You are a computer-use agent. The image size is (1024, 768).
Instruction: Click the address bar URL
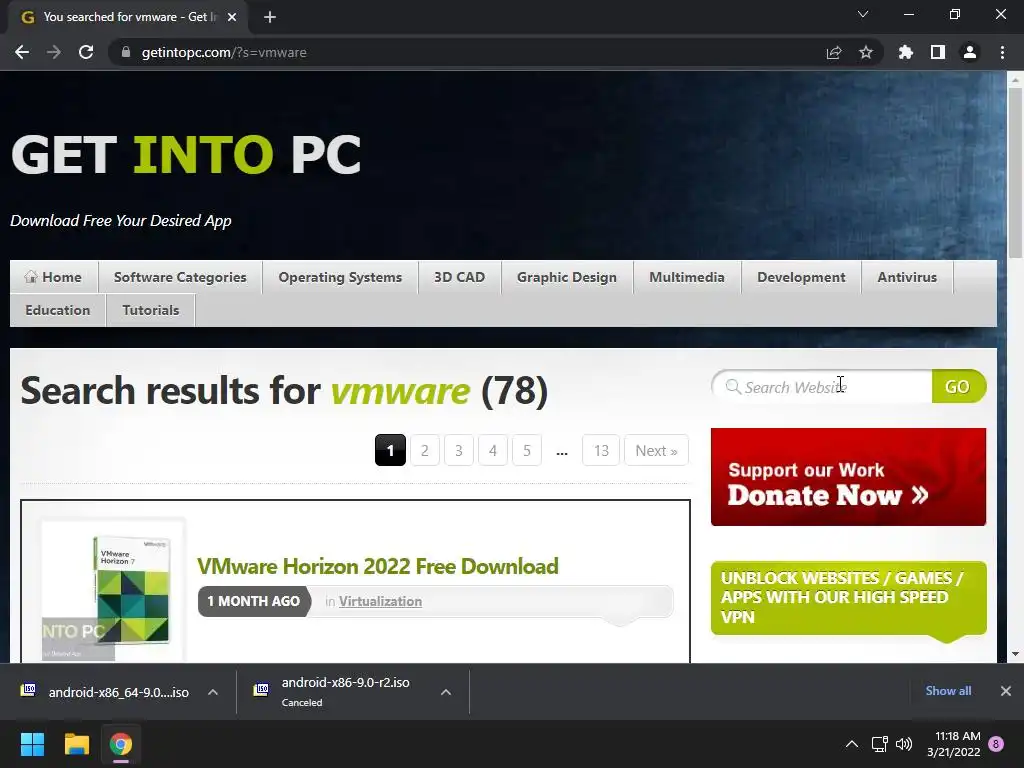pos(224,52)
